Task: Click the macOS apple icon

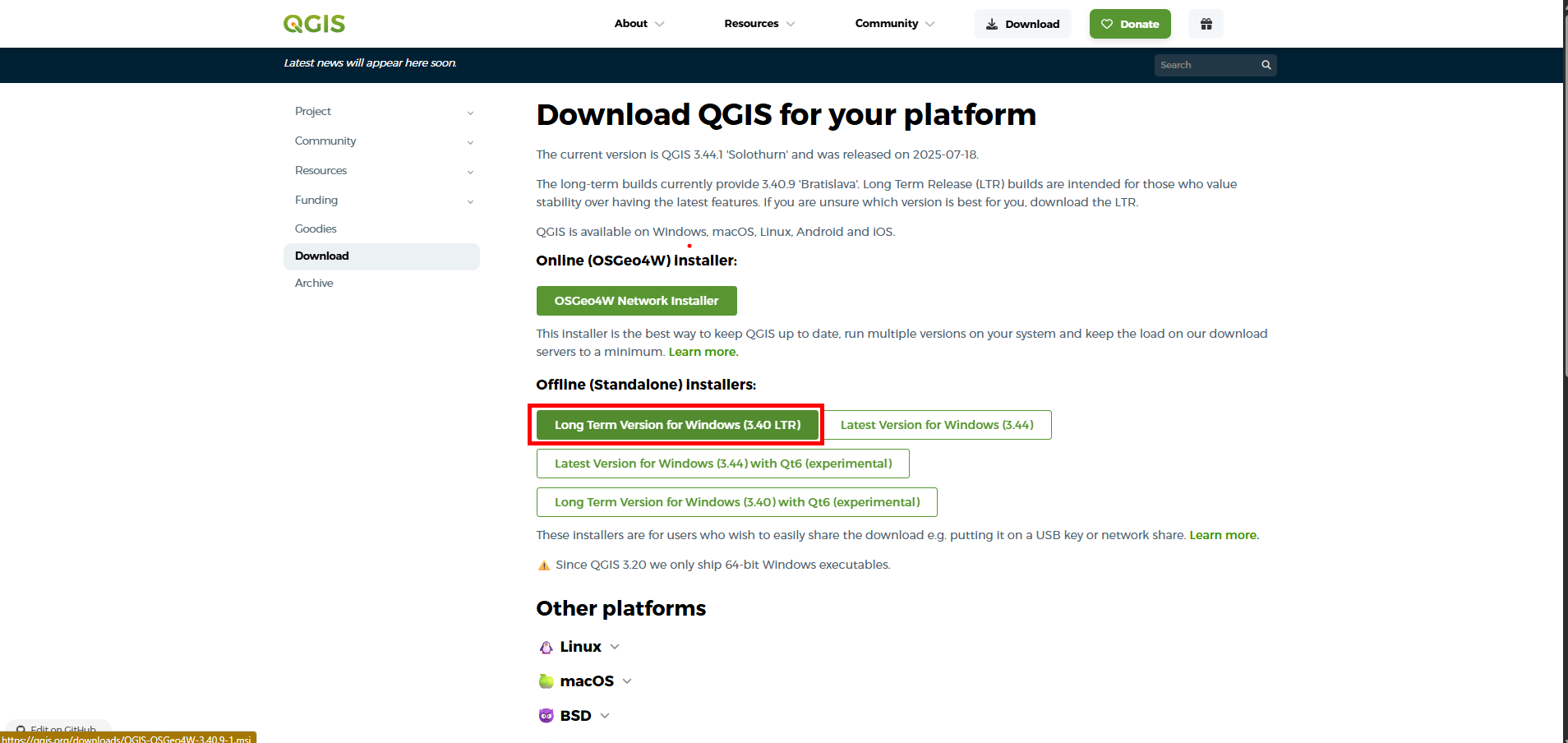Action: click(x=546, y=681)
